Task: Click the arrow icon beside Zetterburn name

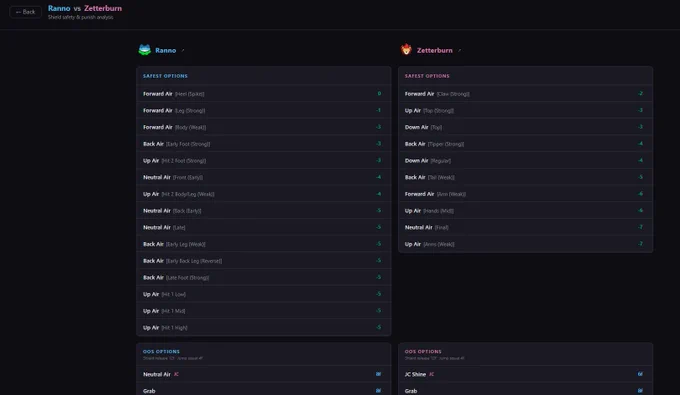Action: coord(459,50)
